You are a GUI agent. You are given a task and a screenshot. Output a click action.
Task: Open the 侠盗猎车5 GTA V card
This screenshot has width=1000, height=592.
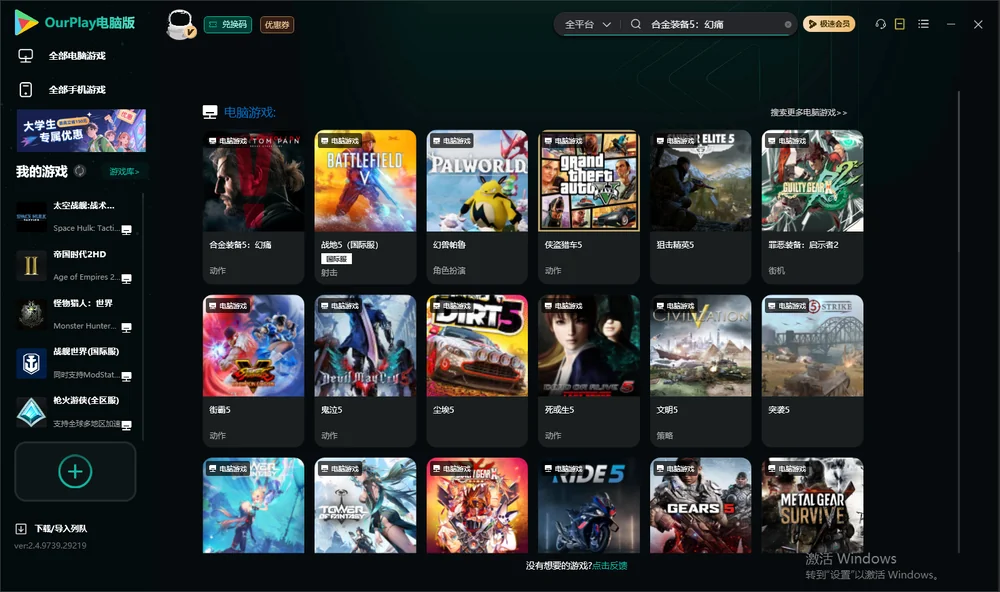point(589,207)
